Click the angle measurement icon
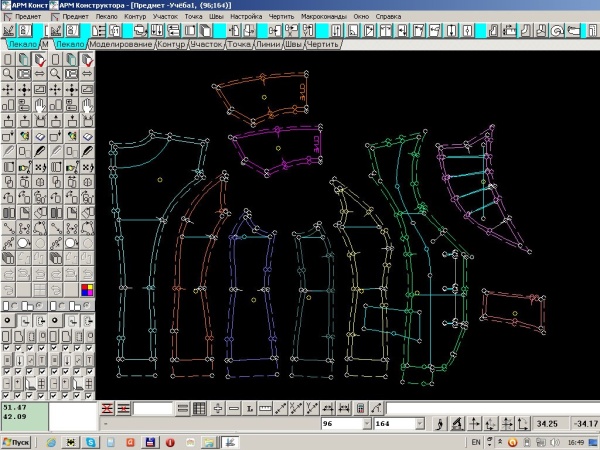The width and height of the screenshot is (600, 450). (376, 409)
